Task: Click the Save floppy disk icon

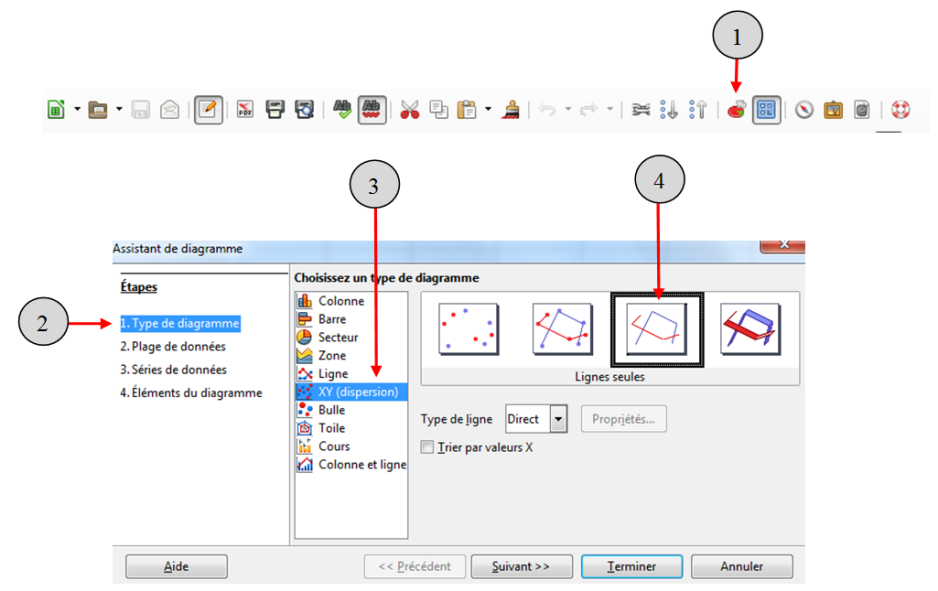Action: (141, 109)
